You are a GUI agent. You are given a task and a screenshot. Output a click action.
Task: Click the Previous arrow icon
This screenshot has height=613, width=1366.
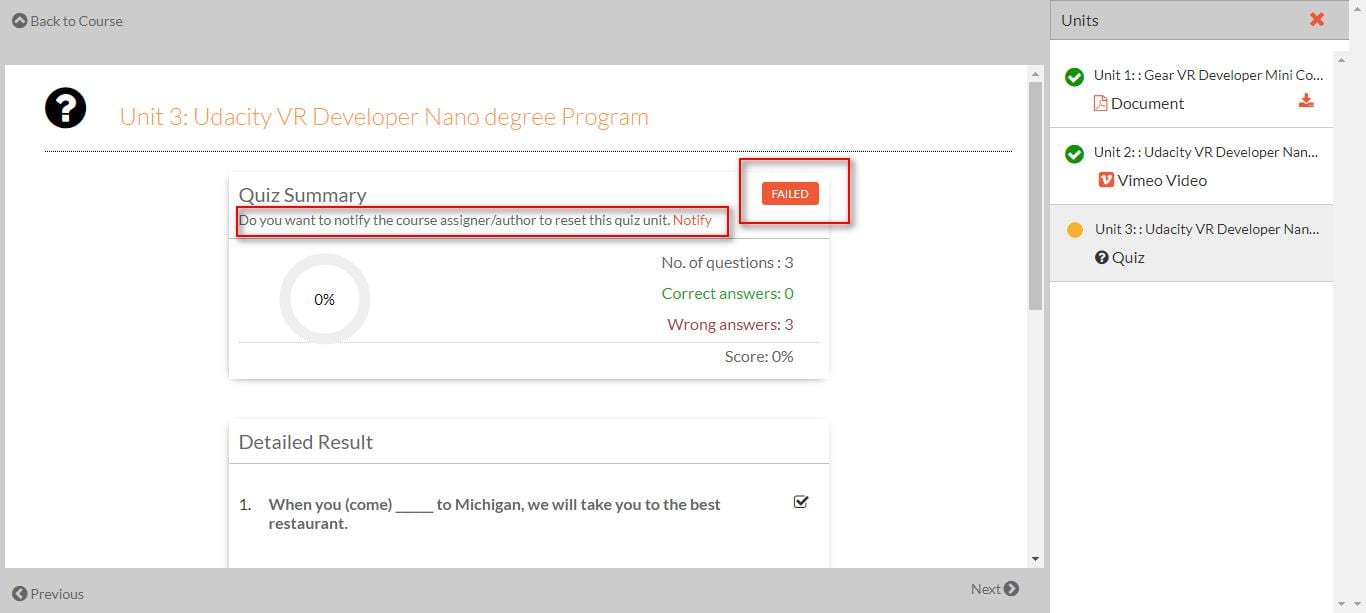coord(19,593)
